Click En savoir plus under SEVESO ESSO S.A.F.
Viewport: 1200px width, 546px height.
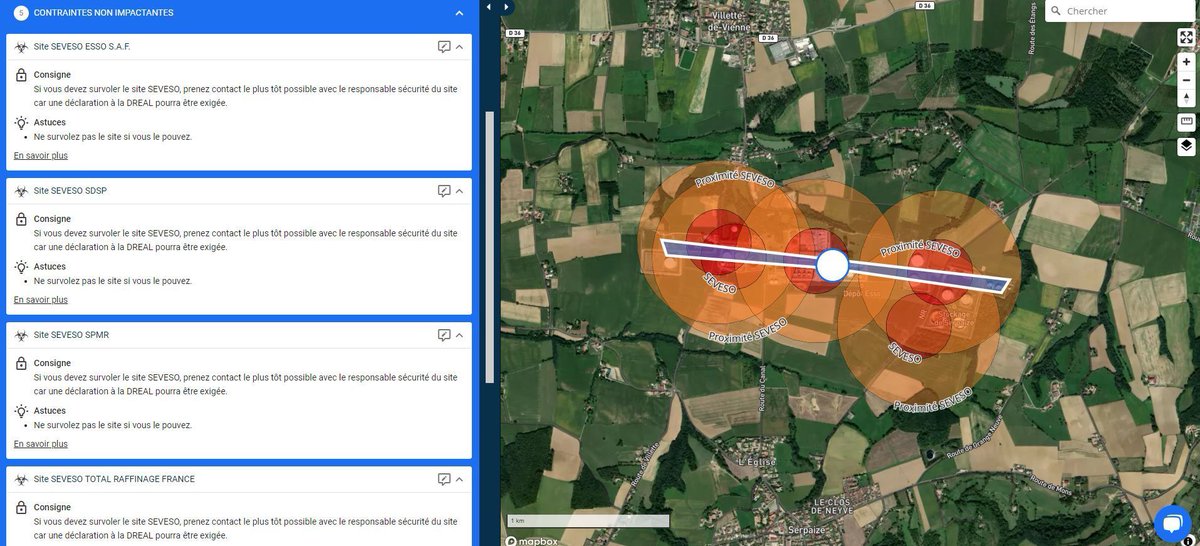point(41,155)
